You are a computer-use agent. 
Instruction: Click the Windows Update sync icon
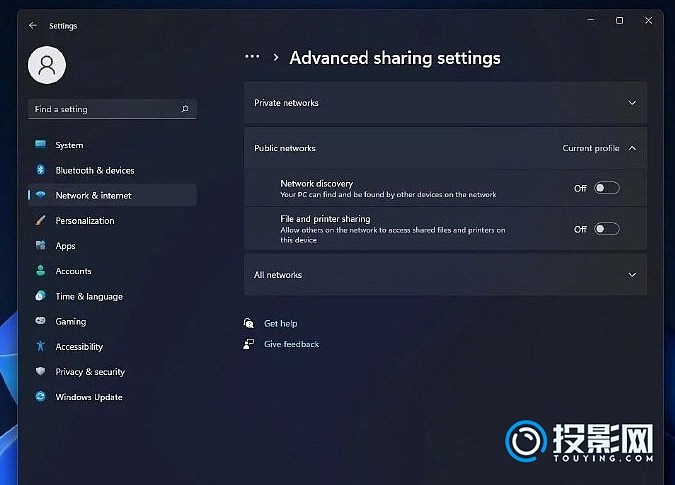point(40,396)
